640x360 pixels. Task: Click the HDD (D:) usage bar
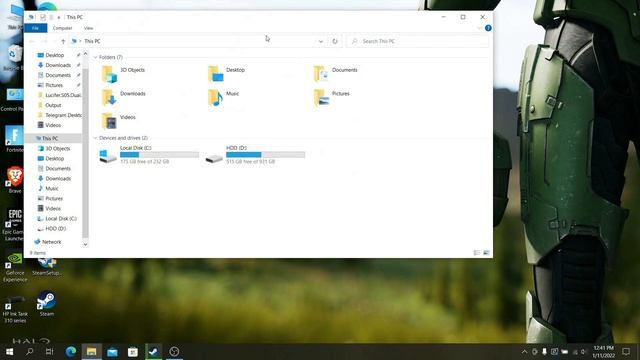tap(265, 155)
